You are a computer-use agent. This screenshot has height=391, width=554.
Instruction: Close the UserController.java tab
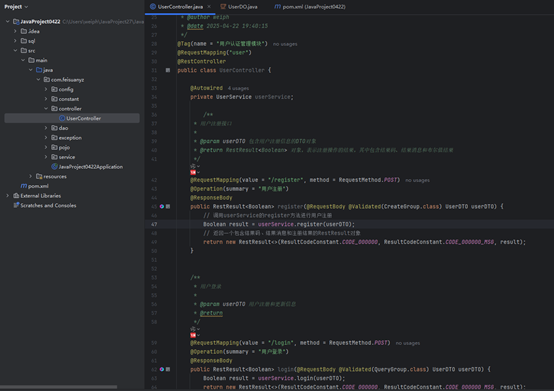pos(209,7)
